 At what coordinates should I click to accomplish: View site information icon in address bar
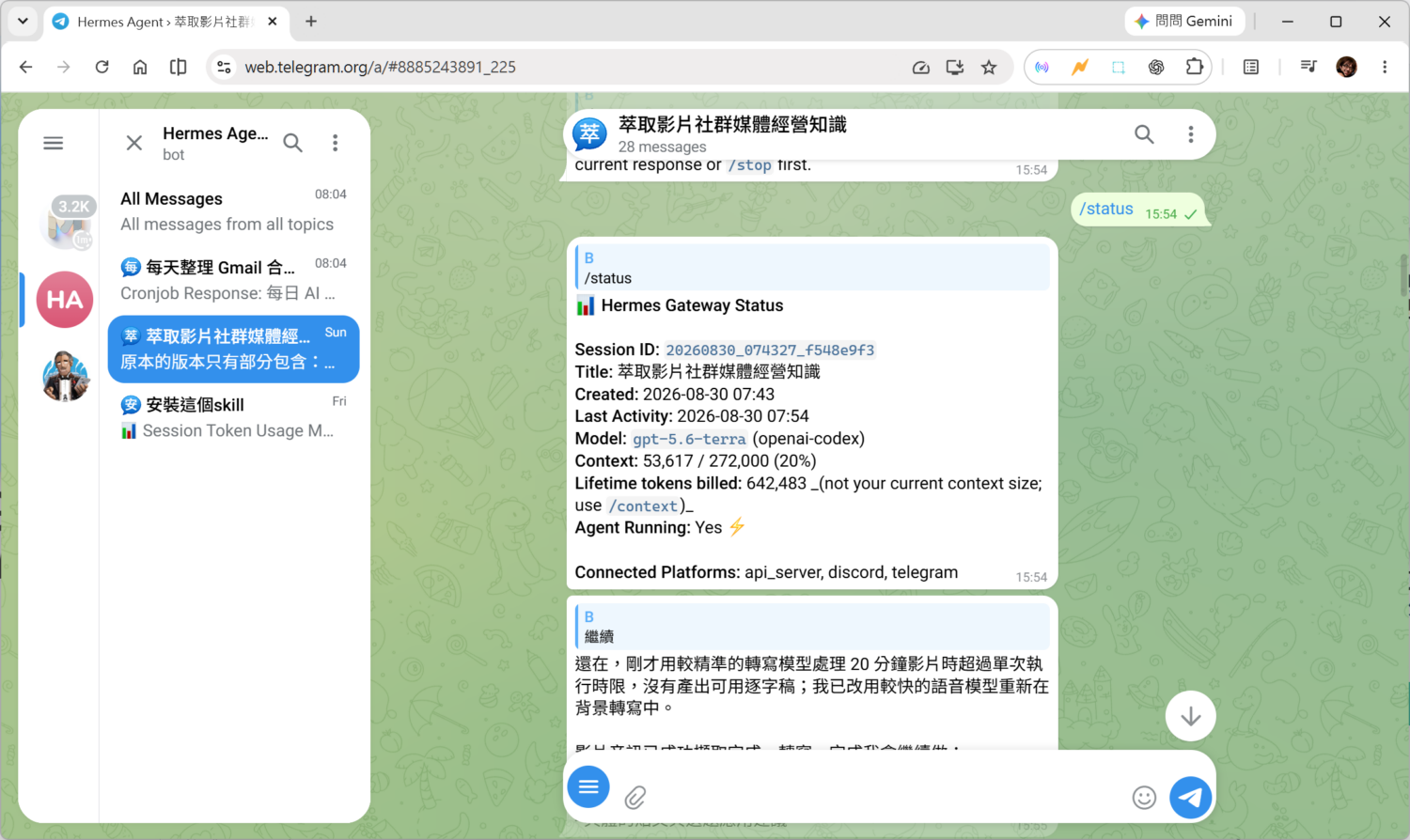(x=224, y=67)
